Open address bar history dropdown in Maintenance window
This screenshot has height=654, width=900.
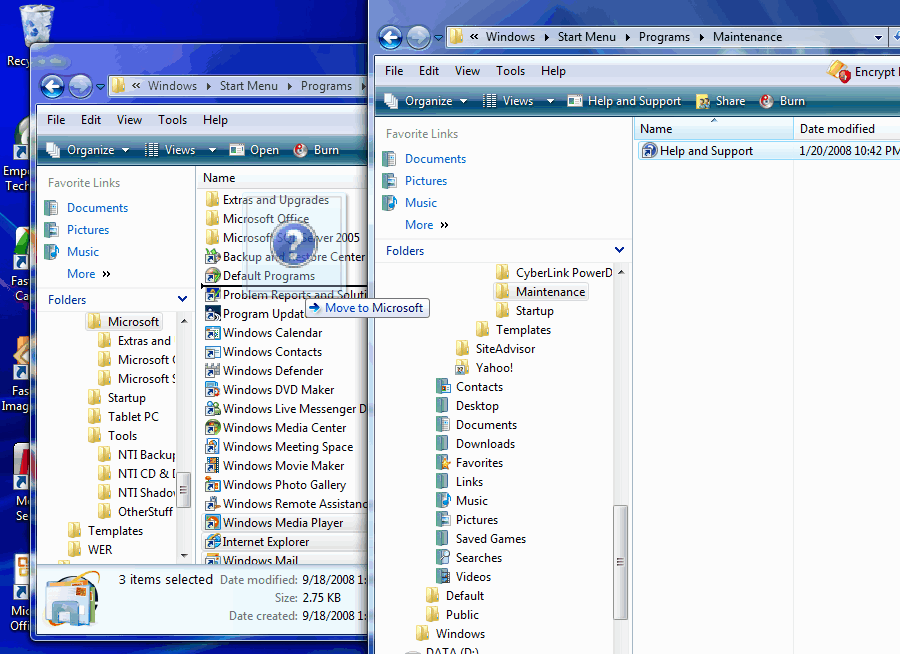(878, 38)
